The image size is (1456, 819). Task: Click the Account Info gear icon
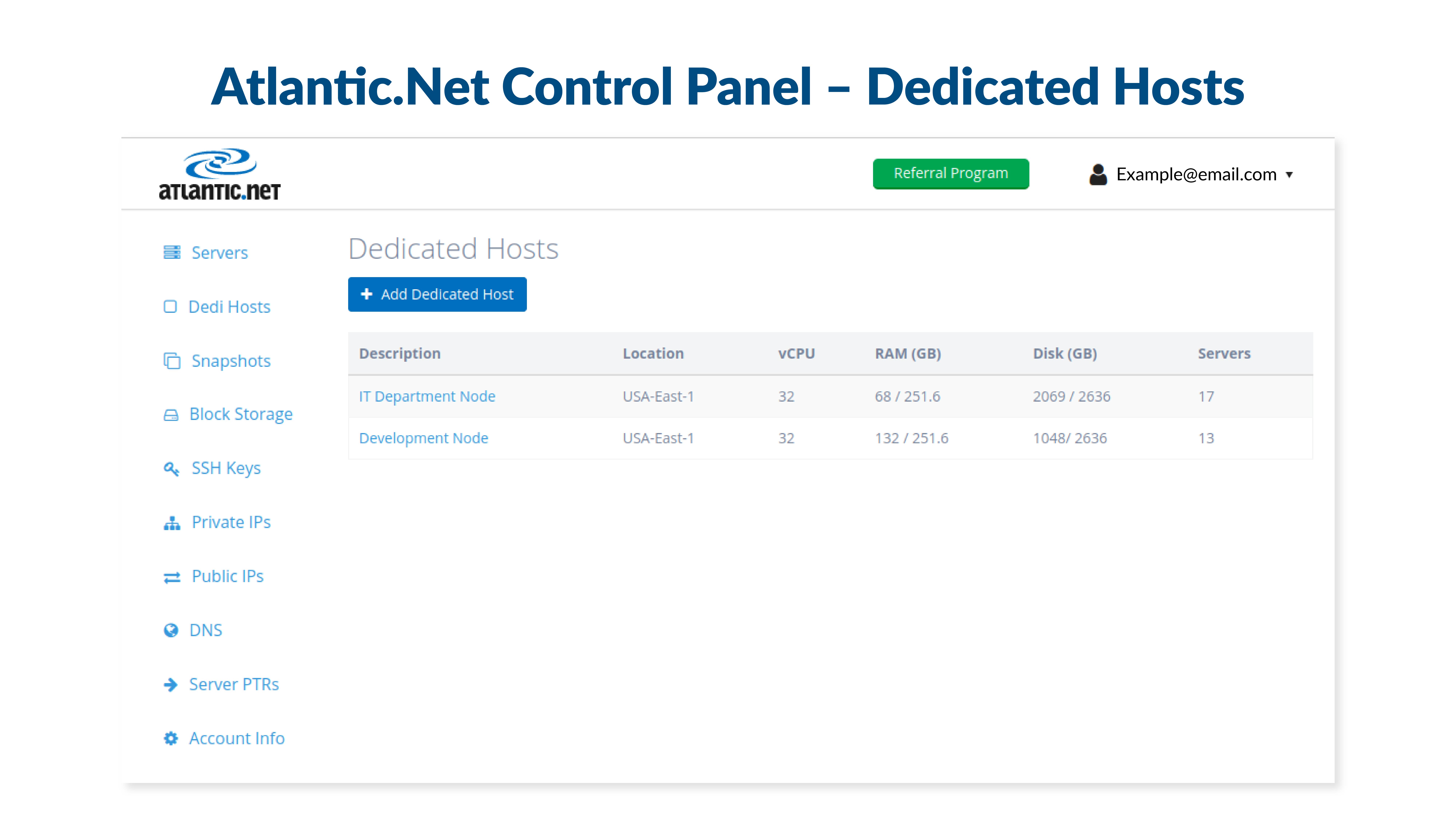click(x=171, y=738)
